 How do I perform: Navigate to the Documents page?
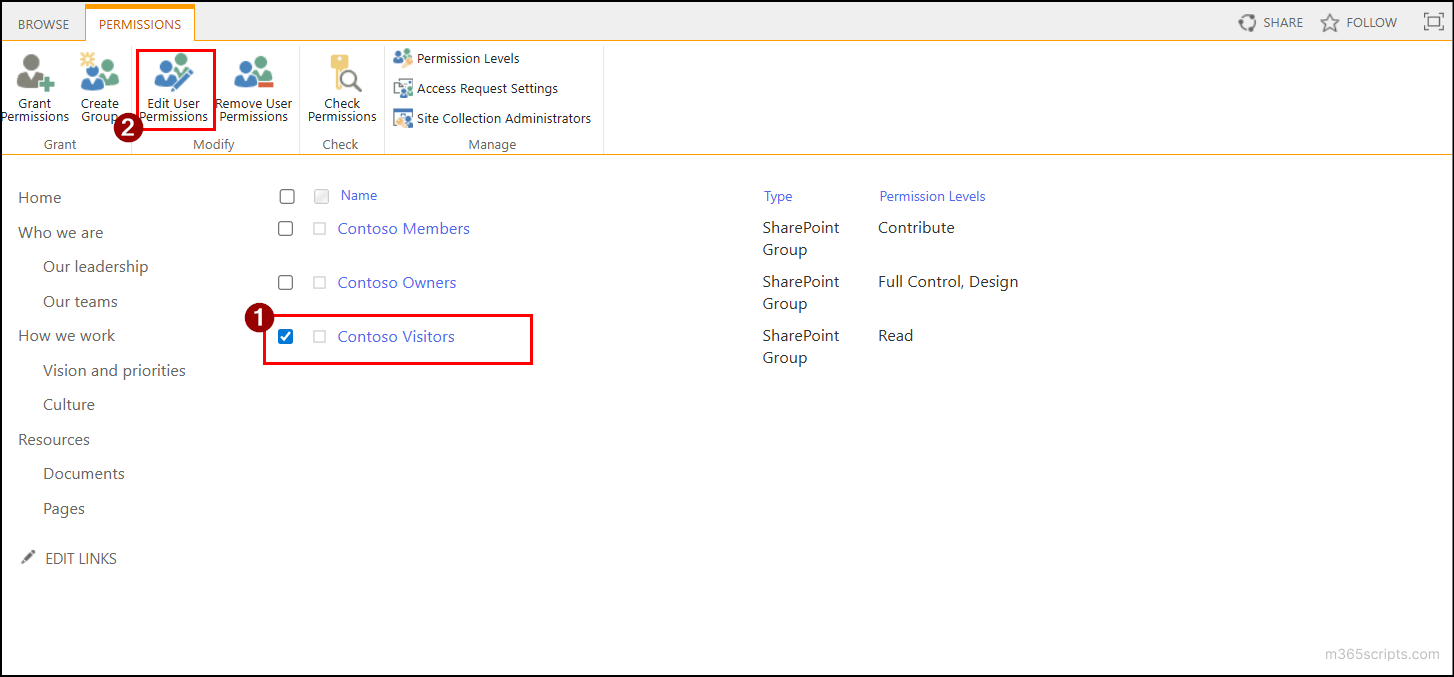(x=83, y=473)
